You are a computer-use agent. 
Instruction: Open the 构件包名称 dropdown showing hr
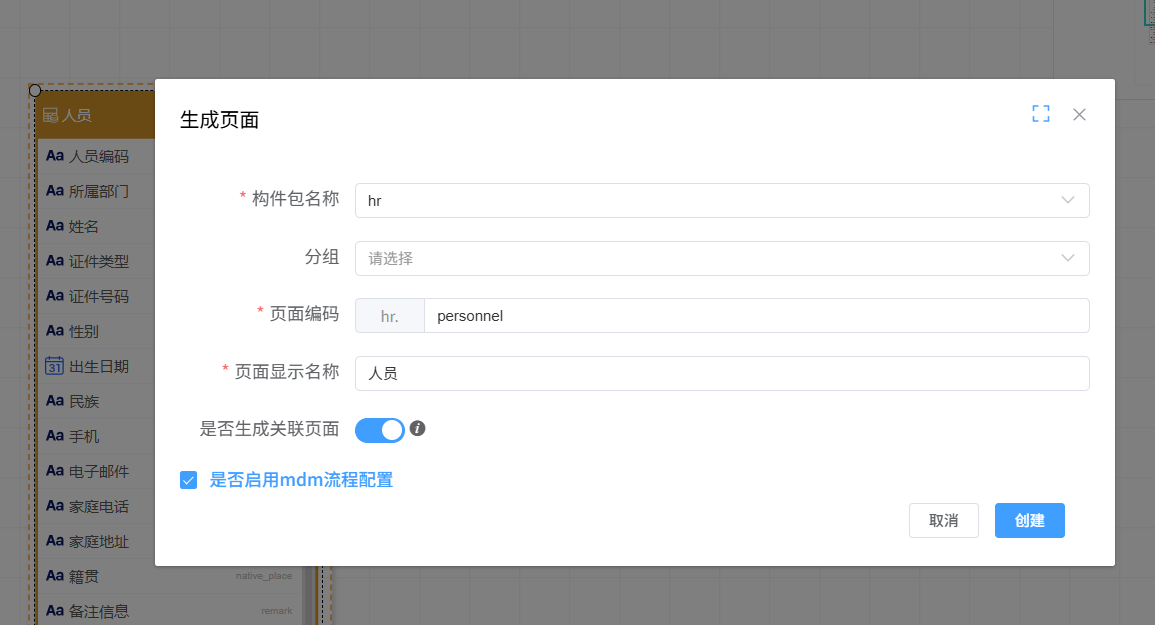click(722, 200)
